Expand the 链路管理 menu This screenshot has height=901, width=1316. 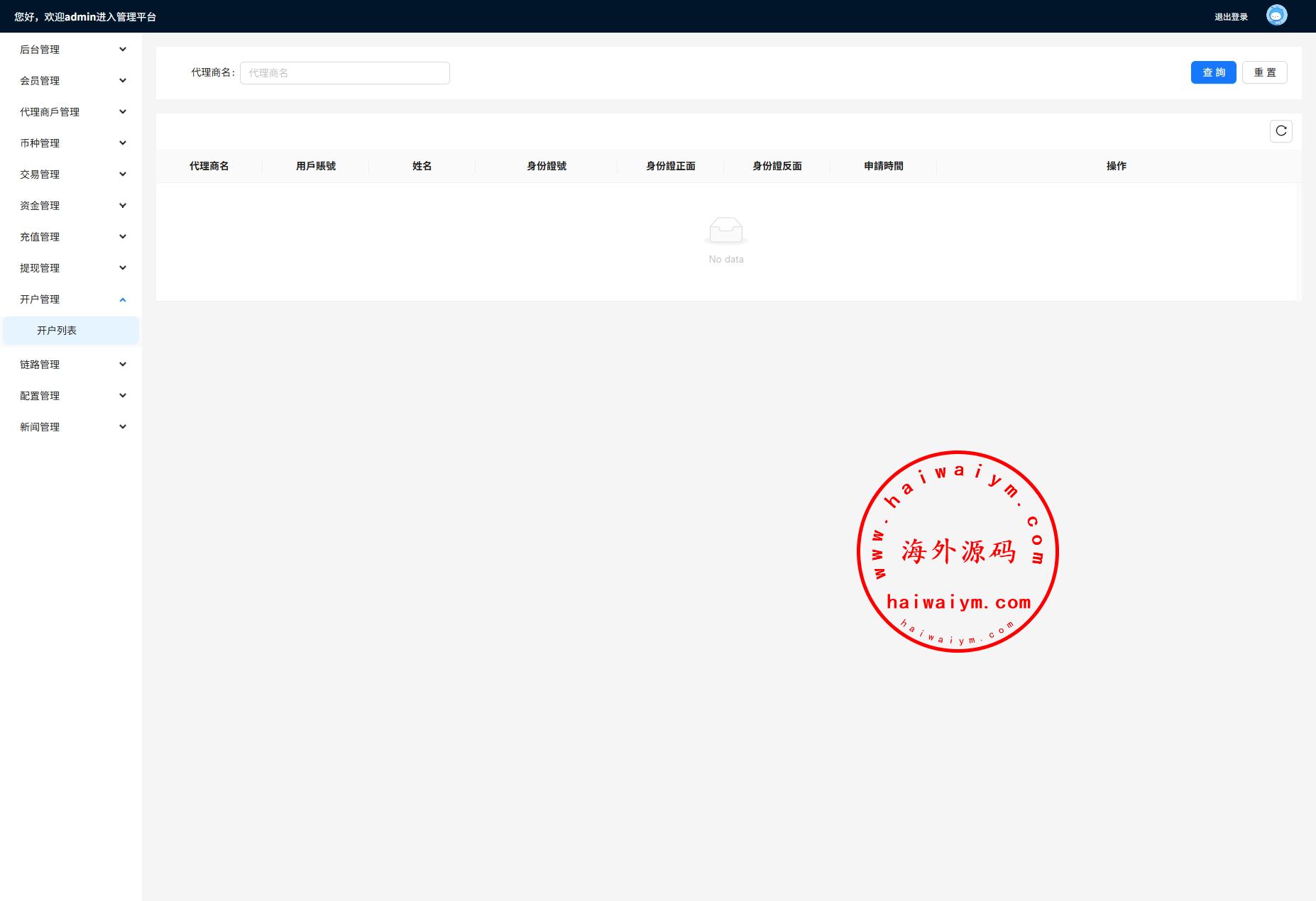[71, 365]
